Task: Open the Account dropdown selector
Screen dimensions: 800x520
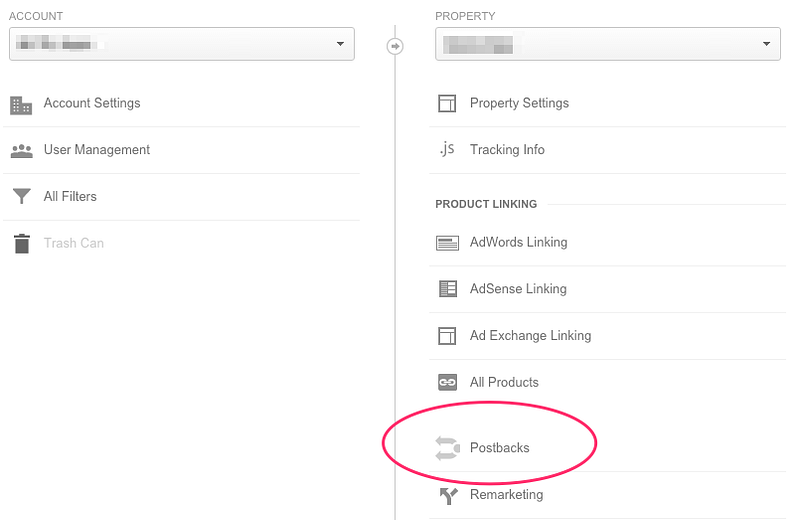Action: click(x=182, y=44)
